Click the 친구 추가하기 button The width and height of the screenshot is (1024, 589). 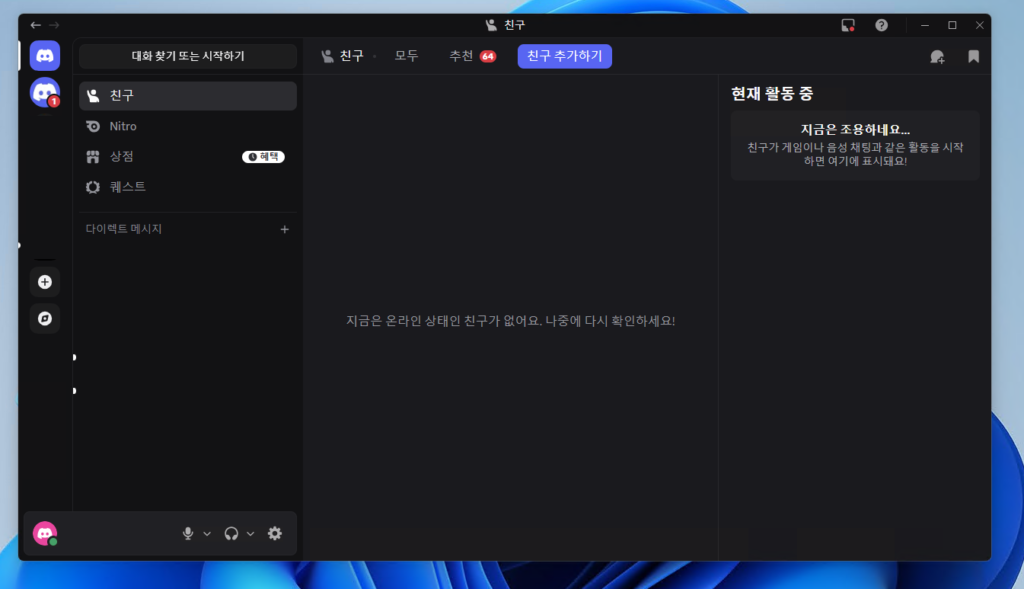click(x=564, y=56)
